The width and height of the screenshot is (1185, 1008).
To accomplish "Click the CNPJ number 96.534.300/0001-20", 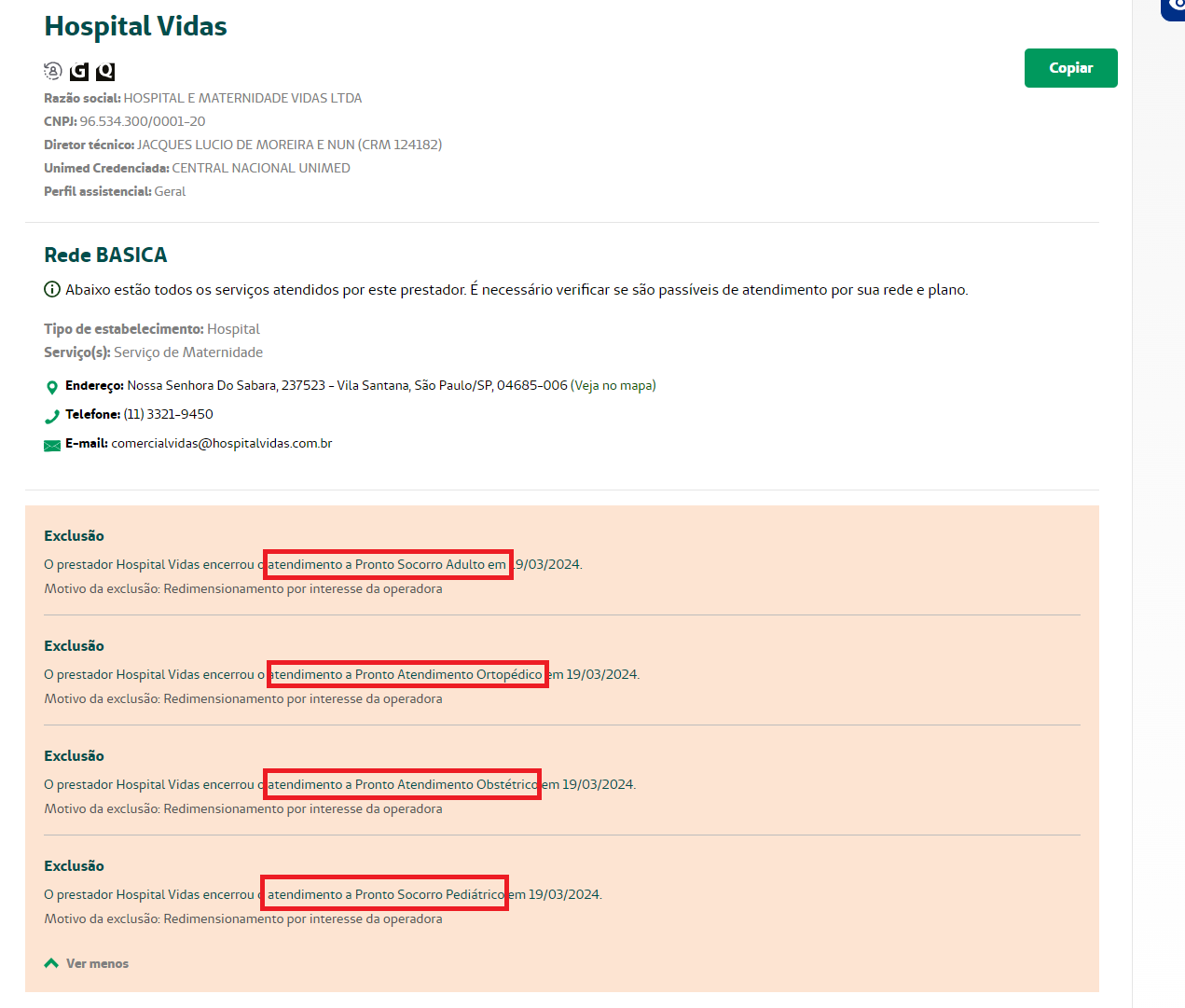I will coord(143,121).
